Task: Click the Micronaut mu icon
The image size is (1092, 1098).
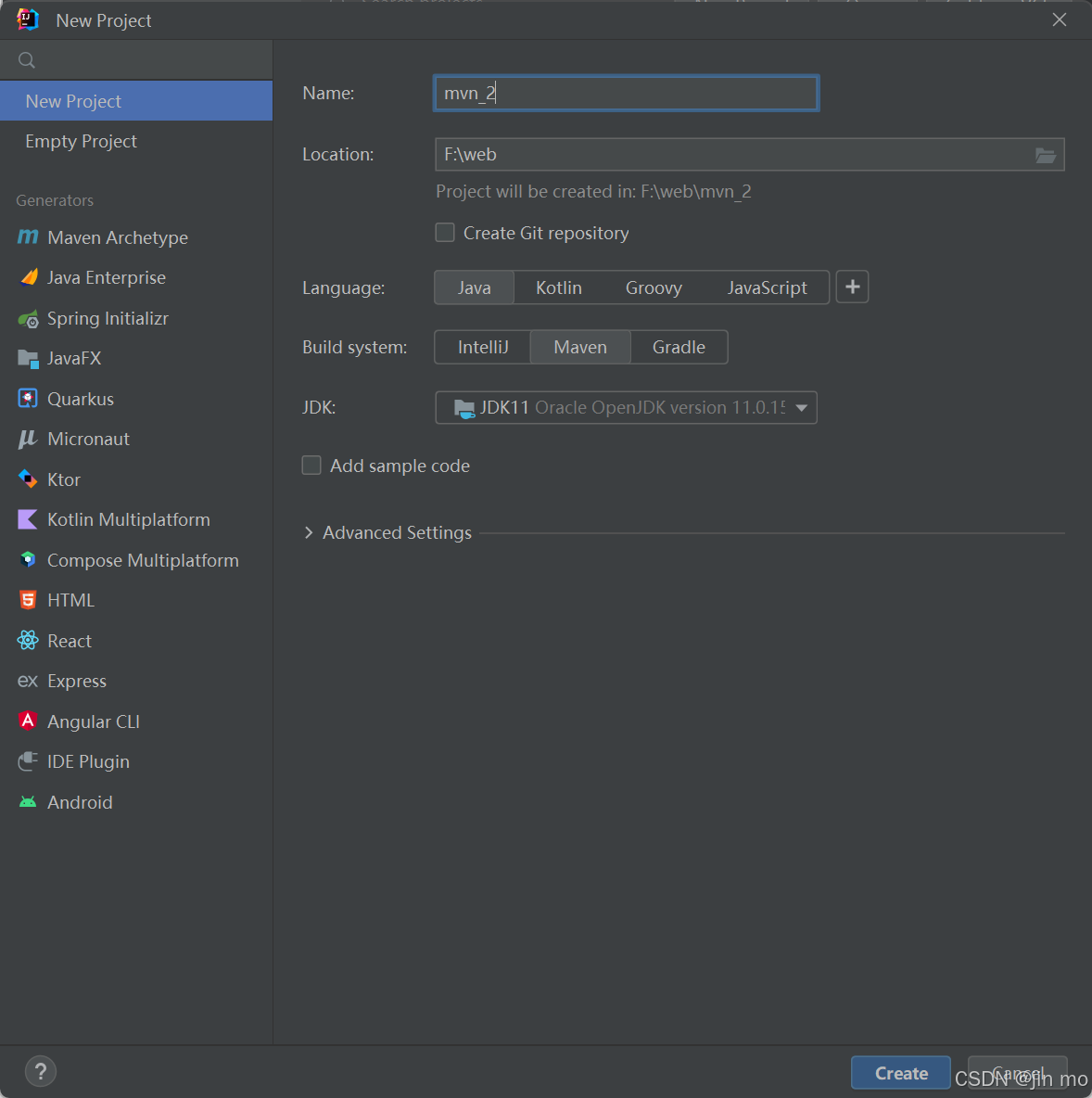Action: pos(27,439)
